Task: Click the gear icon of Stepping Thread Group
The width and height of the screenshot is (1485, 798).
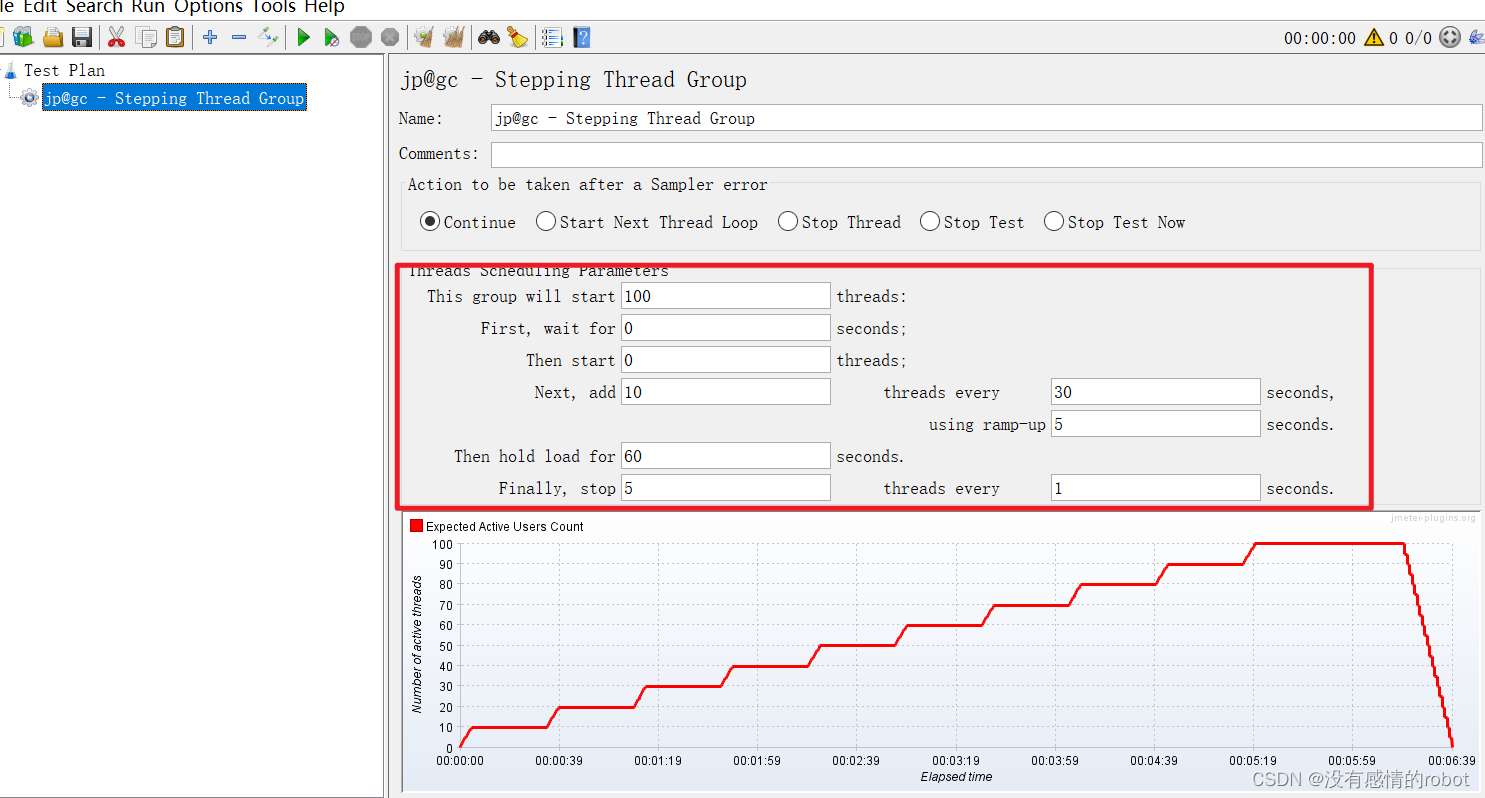Action: point(30,98)
